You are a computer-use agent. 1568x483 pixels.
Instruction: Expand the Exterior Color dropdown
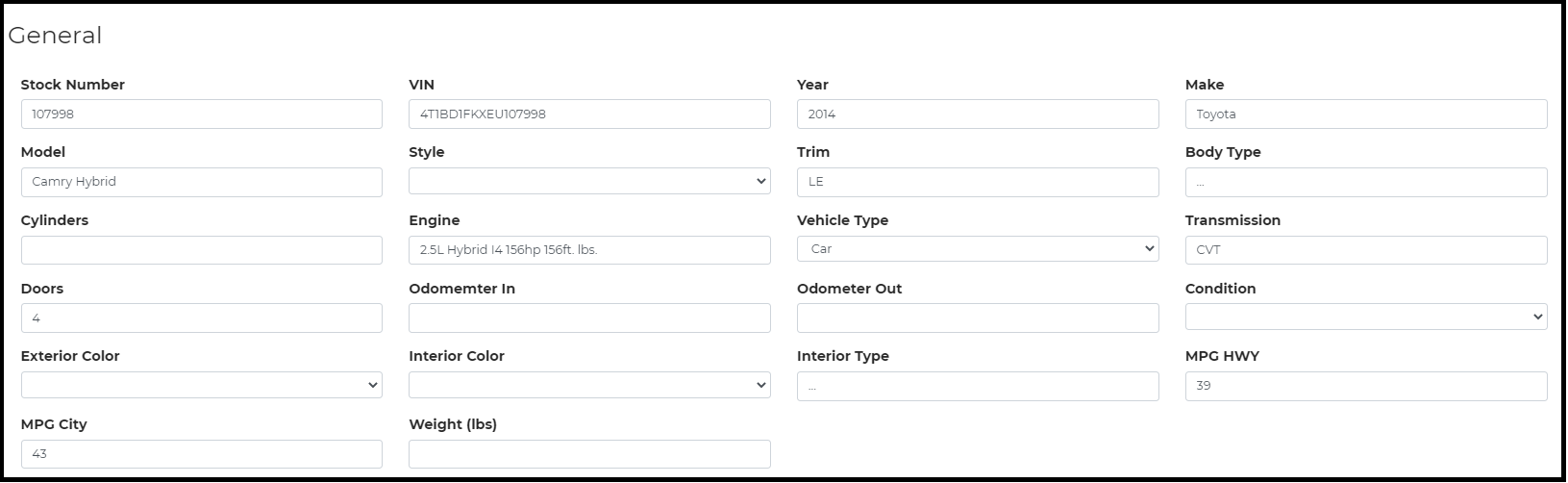(201, 385)
